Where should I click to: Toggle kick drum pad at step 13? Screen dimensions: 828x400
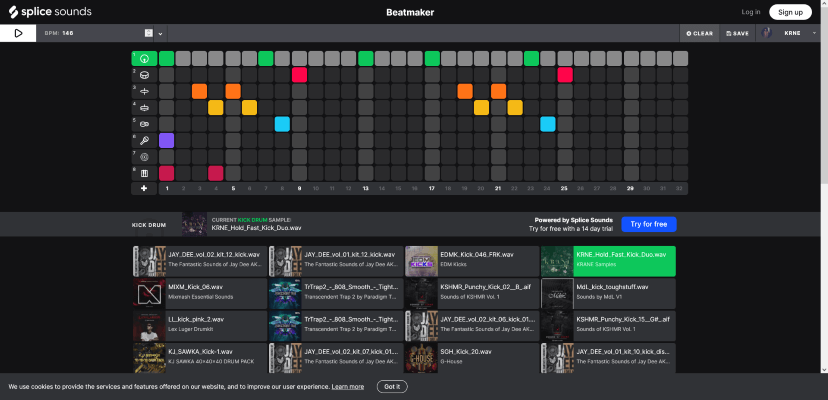(365, 58)
